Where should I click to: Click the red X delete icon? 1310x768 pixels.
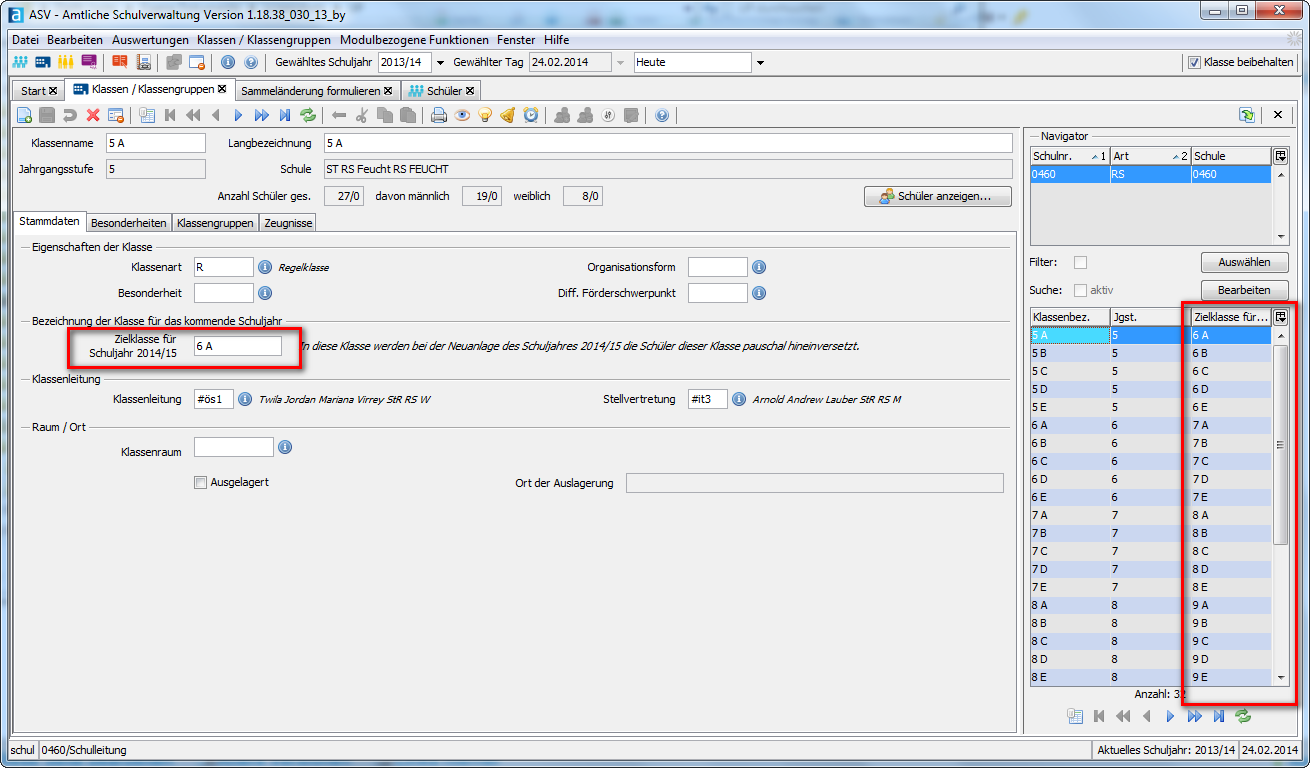pyautogui.click(x=93, y=115)
